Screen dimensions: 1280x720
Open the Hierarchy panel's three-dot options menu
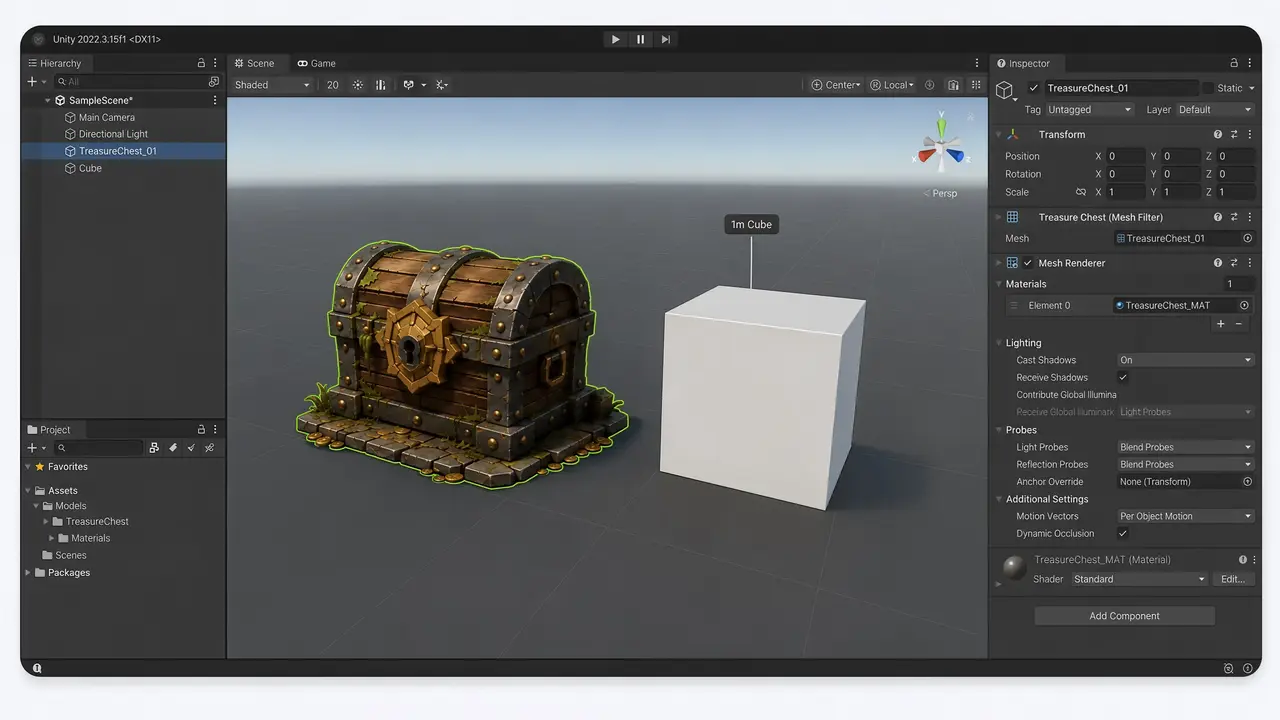click(x=216, y=63)
